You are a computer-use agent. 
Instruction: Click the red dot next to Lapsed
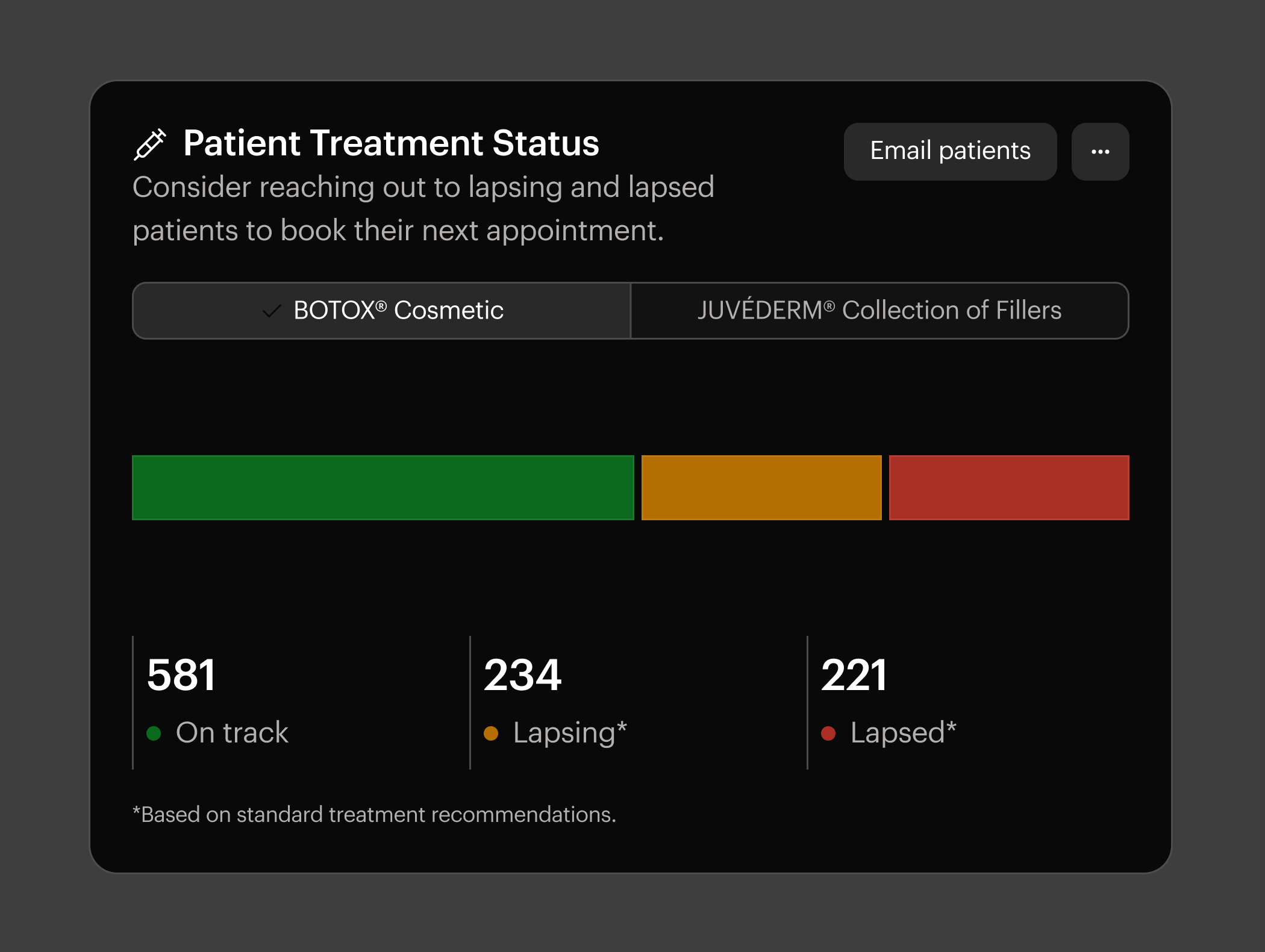[828, 733]
